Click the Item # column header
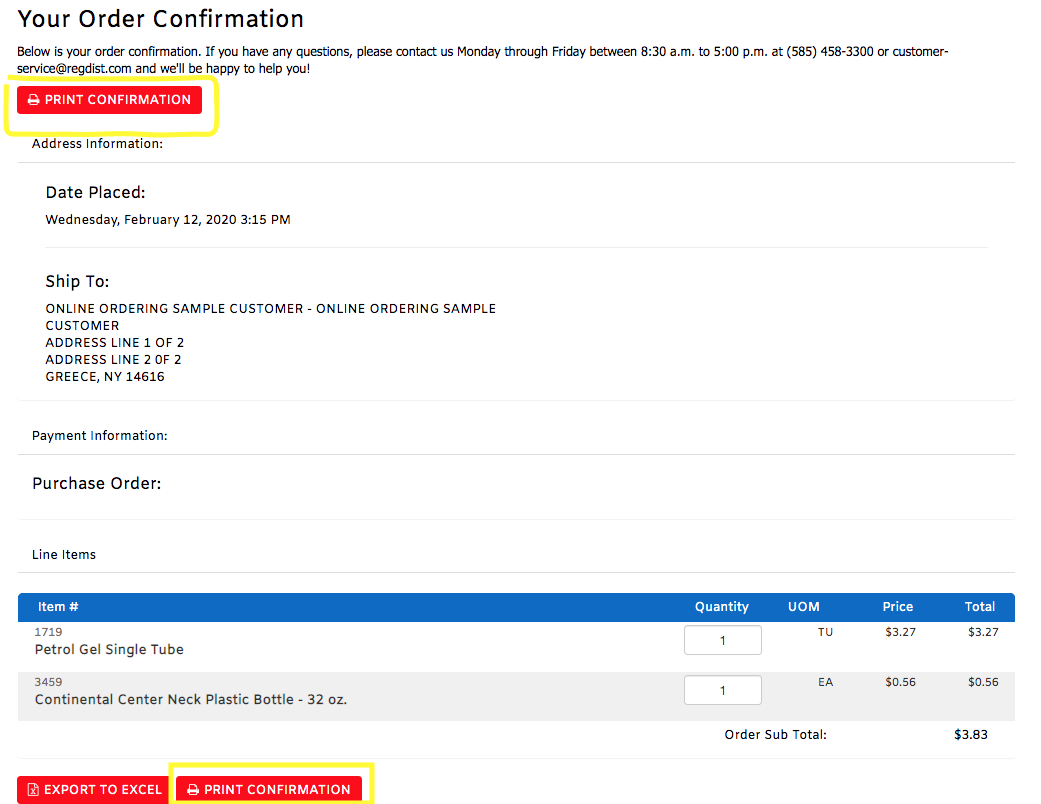 (58, 606)
